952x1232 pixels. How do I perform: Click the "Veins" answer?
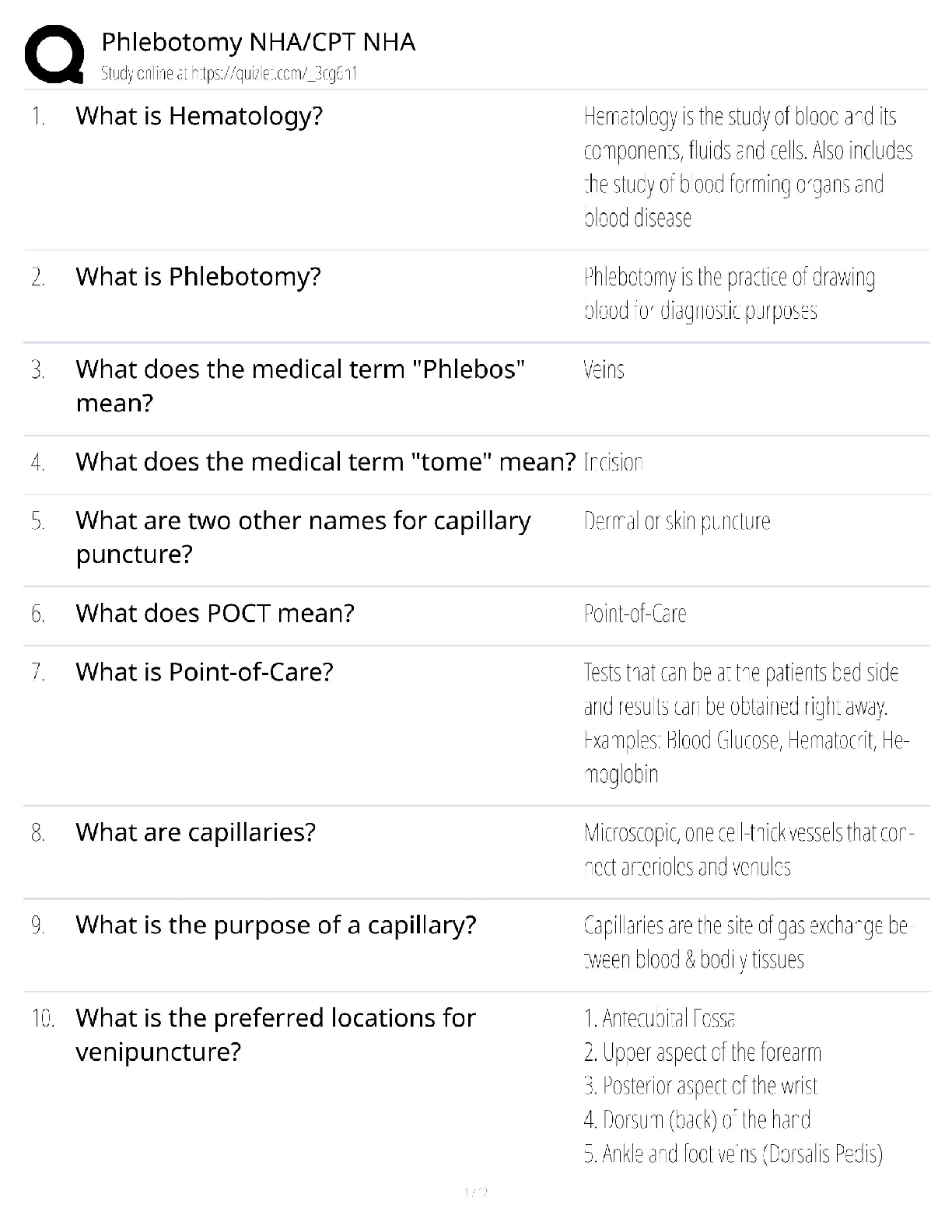(604, 369)
